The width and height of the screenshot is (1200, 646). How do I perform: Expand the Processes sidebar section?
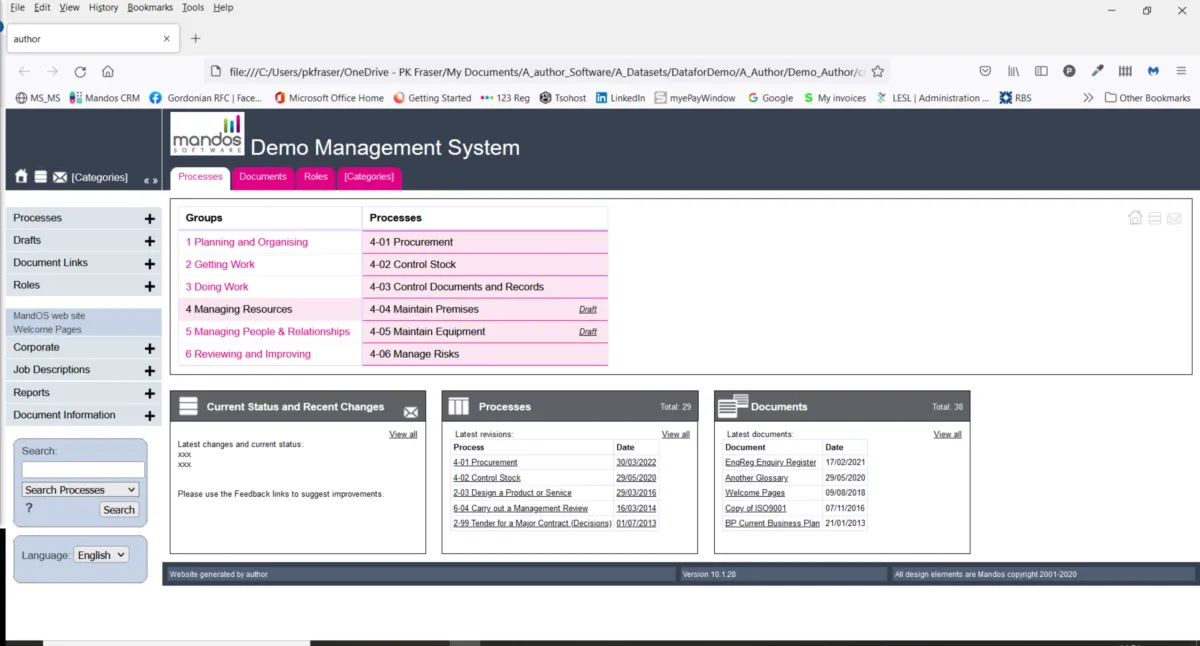(149, 219)
